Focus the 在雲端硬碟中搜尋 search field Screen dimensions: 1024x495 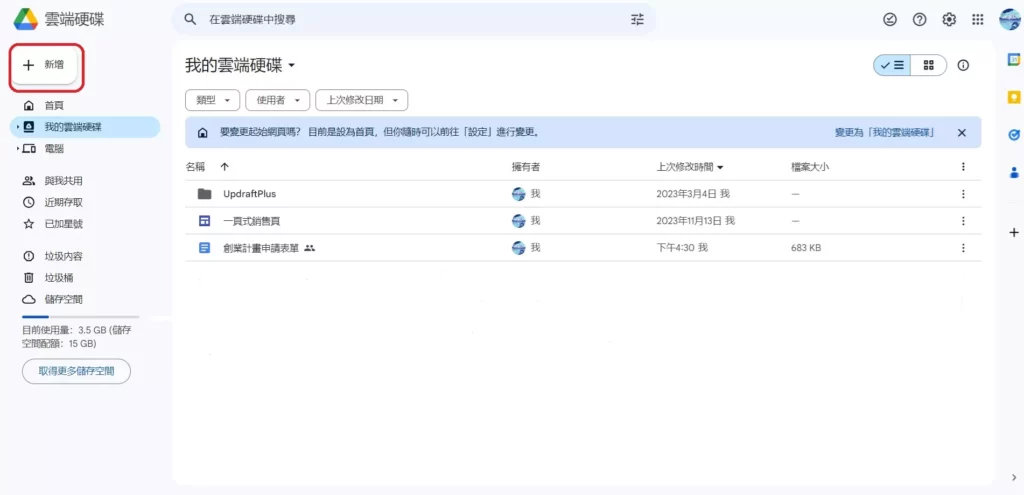[x=414, y=20]
